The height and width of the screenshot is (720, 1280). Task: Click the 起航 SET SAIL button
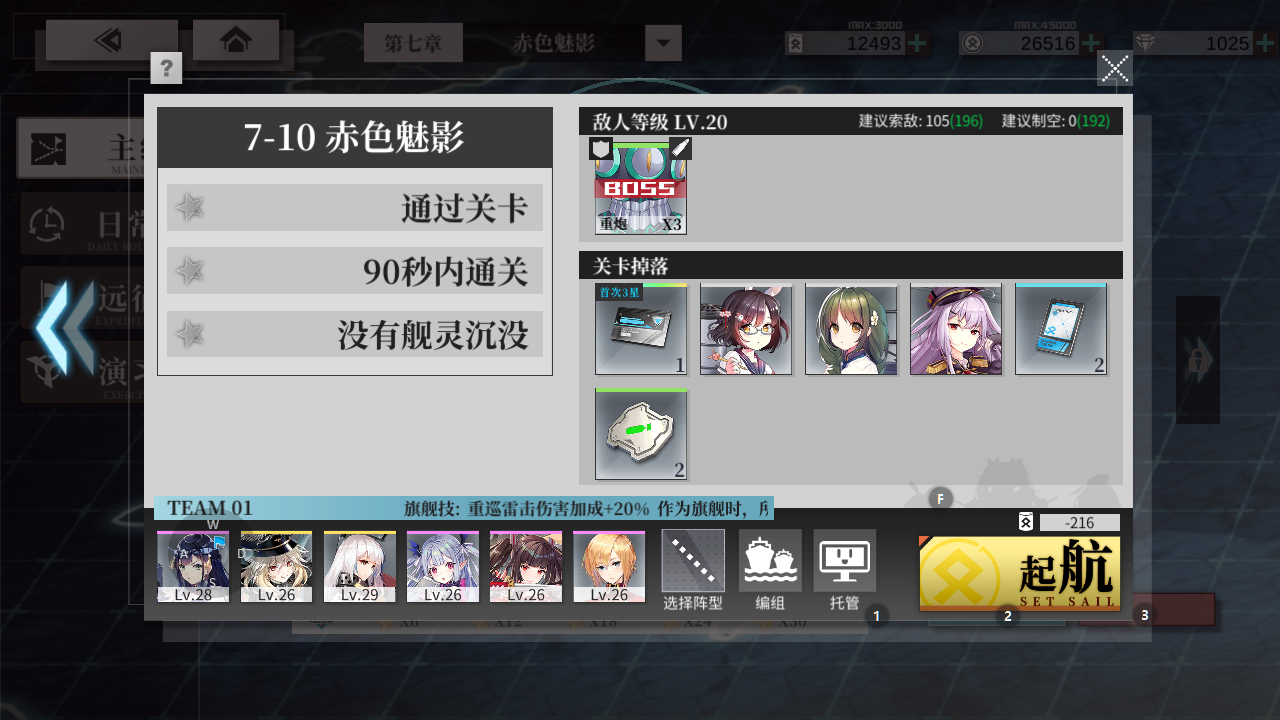(x=1020, y=573)
